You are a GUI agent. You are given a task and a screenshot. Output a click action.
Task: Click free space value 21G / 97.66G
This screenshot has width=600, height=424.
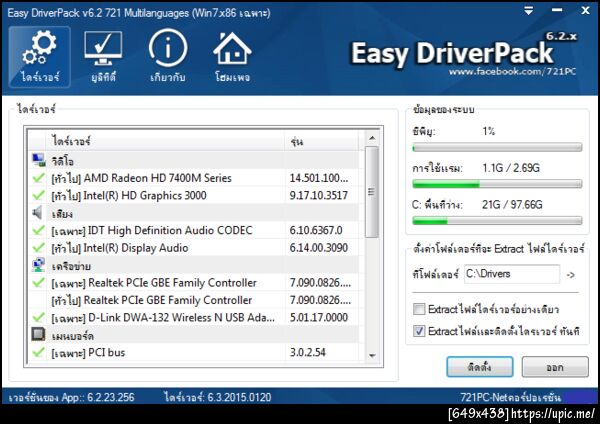(x=512, y=205)
